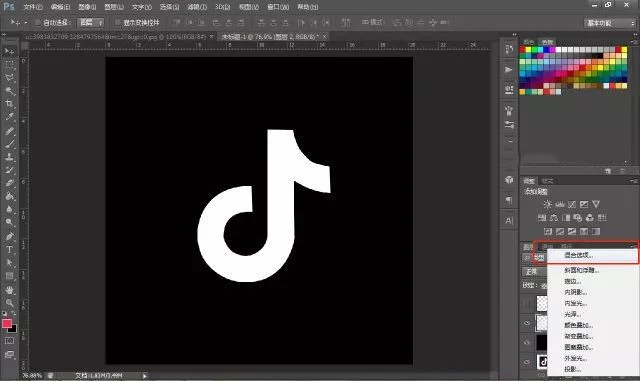Select the Zoom tool in toolbox

(9, 303)
